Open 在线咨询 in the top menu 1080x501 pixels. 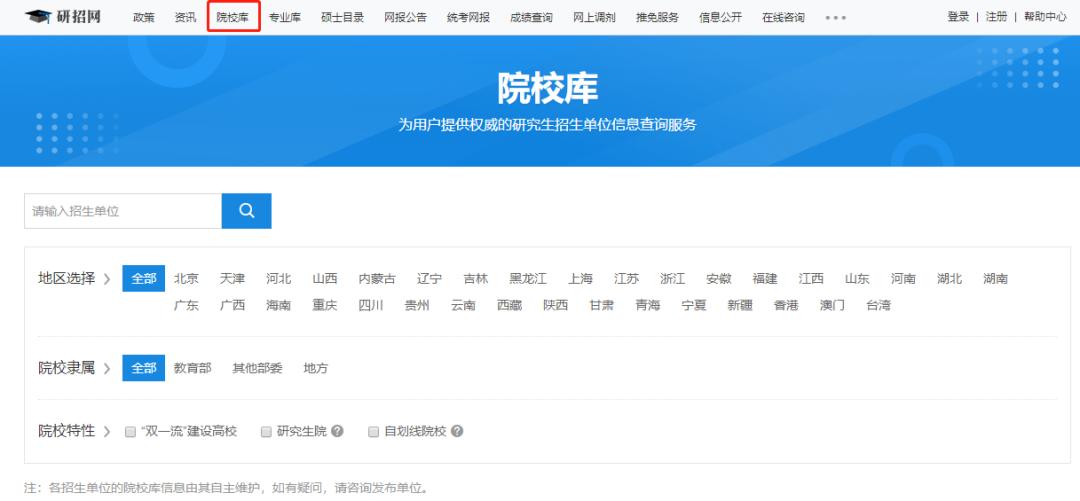tap(783, 17)
